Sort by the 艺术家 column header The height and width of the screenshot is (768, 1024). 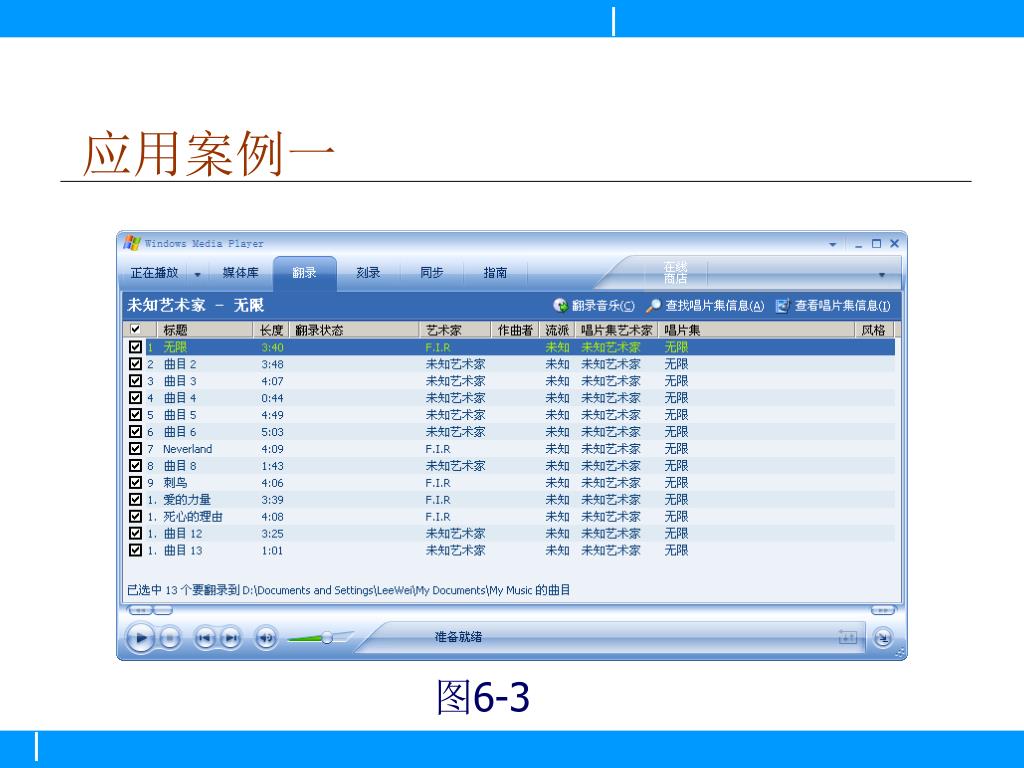(x=455, y=330)
